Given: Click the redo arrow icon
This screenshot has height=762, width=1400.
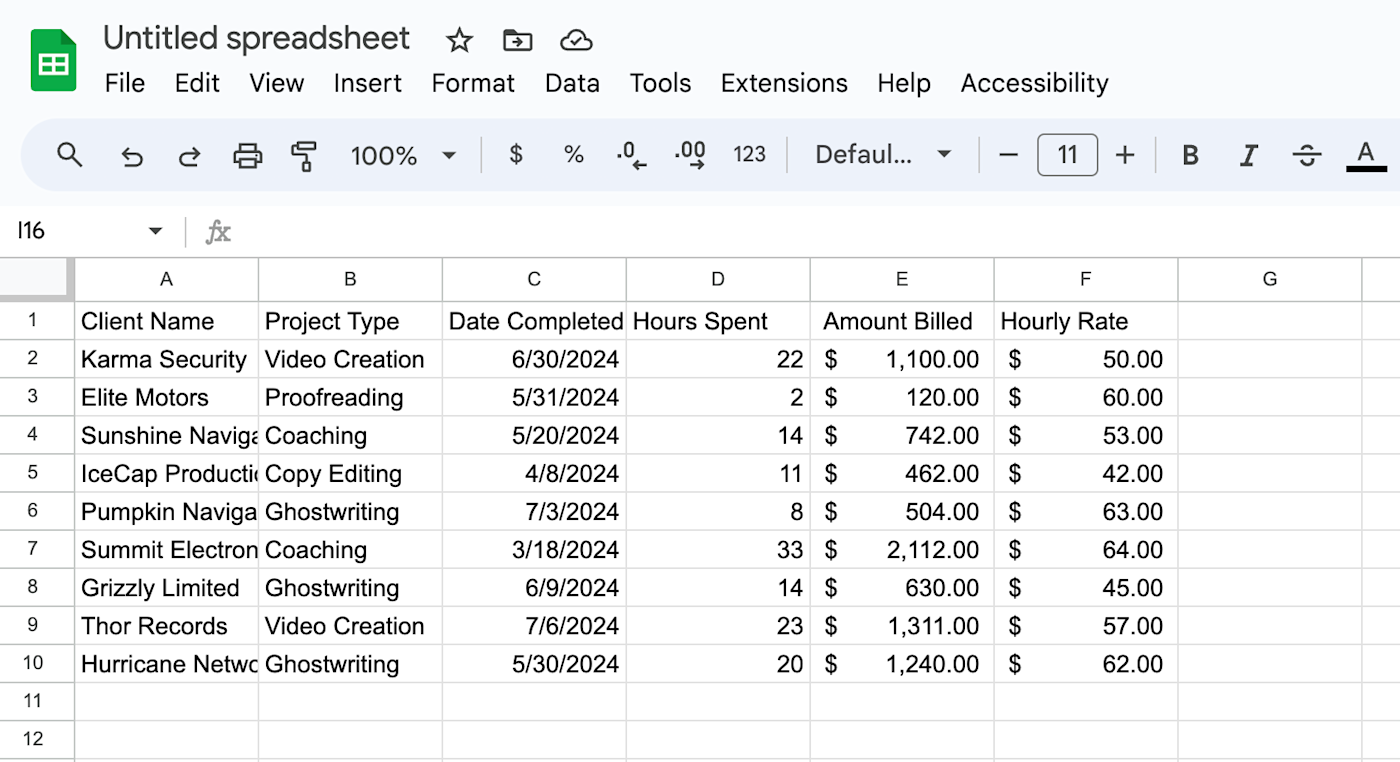Looking at the screenshot, I should click(x=189, y=156).
